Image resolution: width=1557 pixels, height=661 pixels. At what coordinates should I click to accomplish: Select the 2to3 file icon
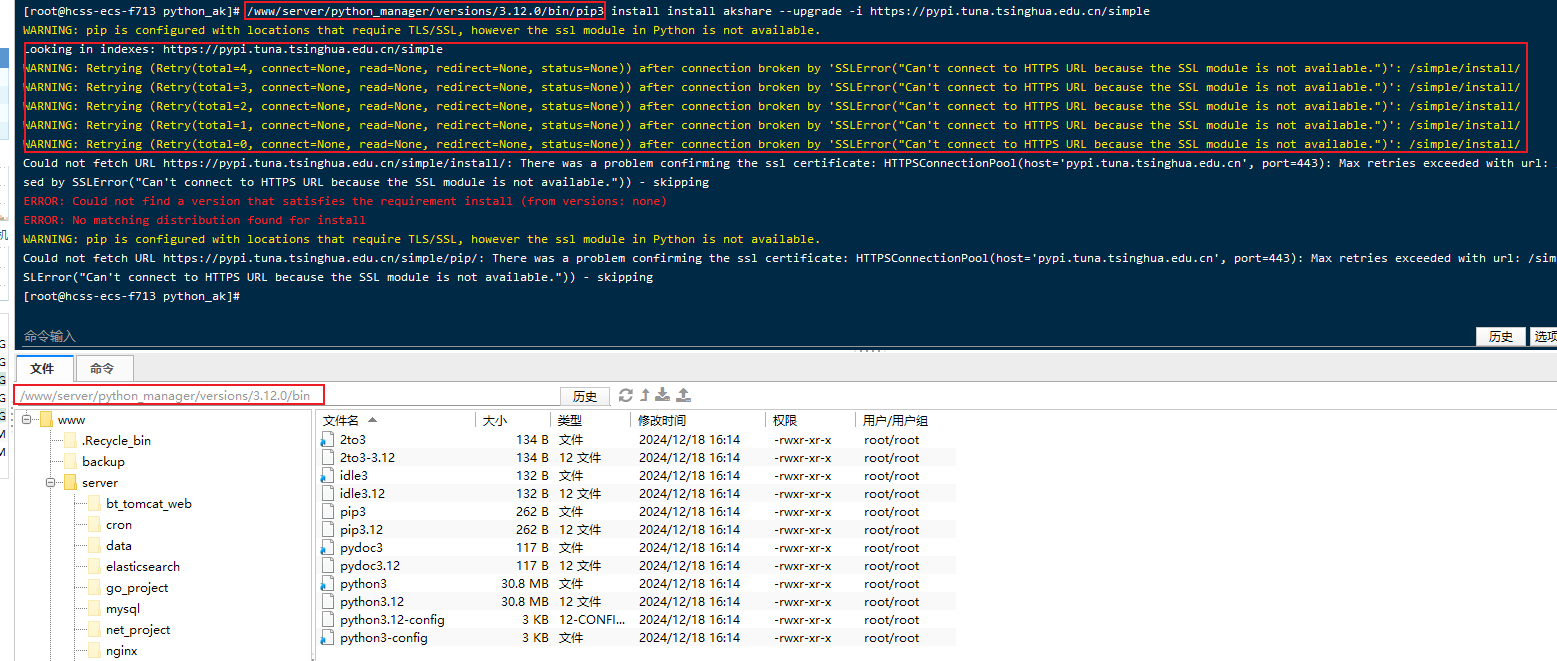click(327, 440)
